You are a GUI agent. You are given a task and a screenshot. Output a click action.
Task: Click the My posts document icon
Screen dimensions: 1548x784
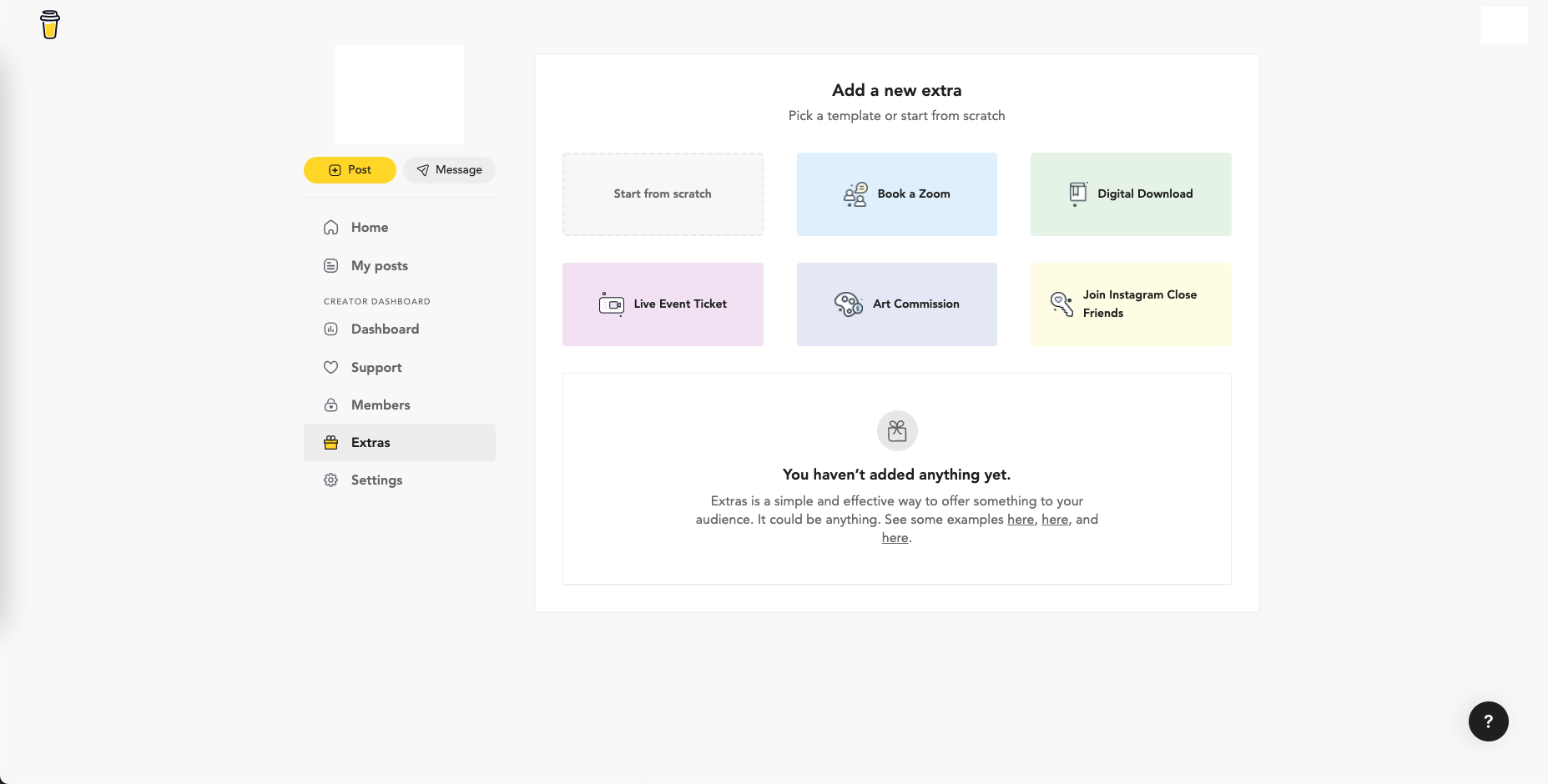coord(331,265)
